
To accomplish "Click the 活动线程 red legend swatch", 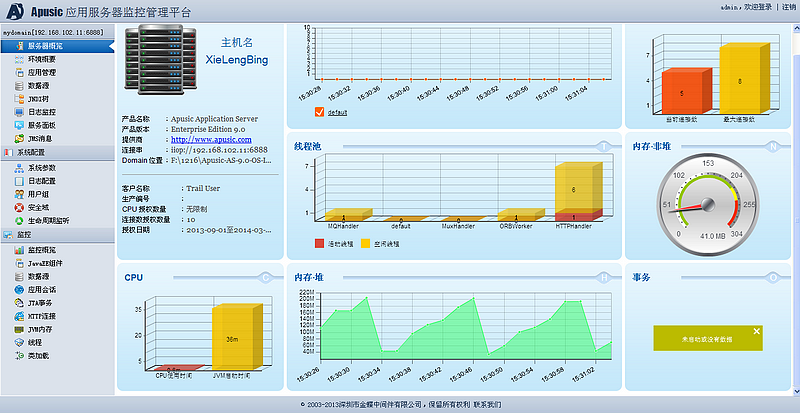I will 319,244.
